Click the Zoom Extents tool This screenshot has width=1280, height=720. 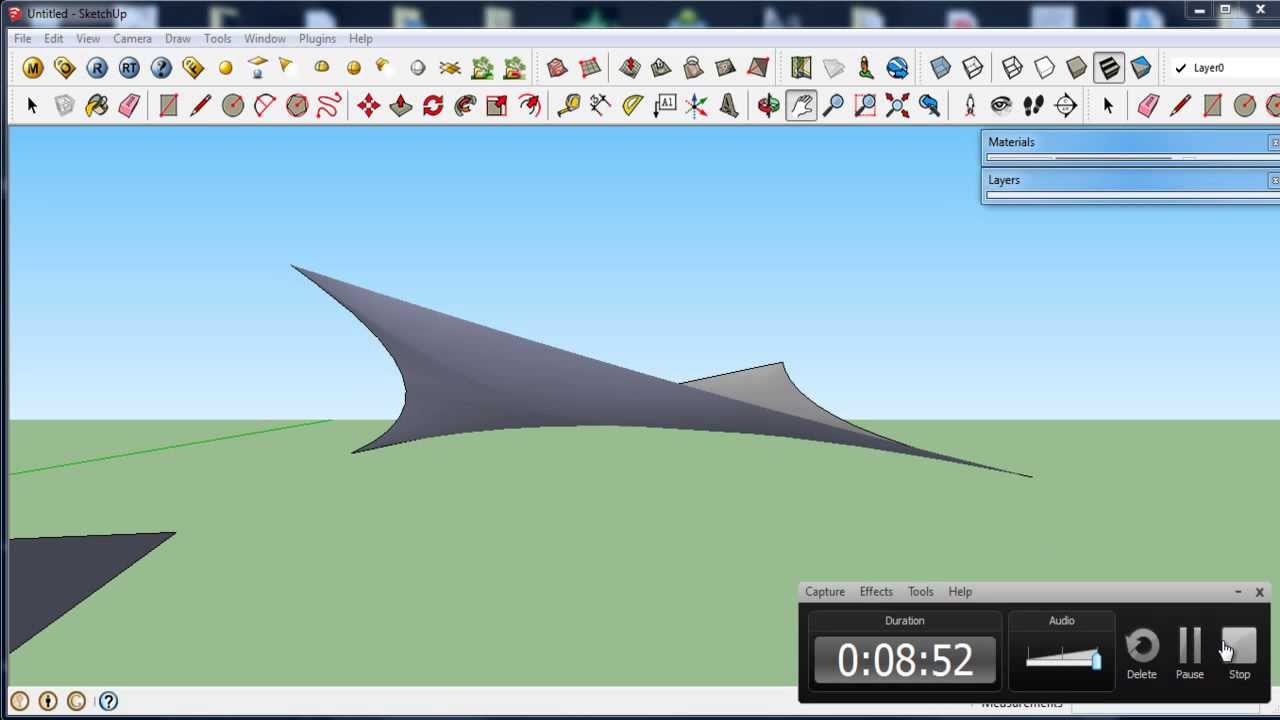pos(897,105)
